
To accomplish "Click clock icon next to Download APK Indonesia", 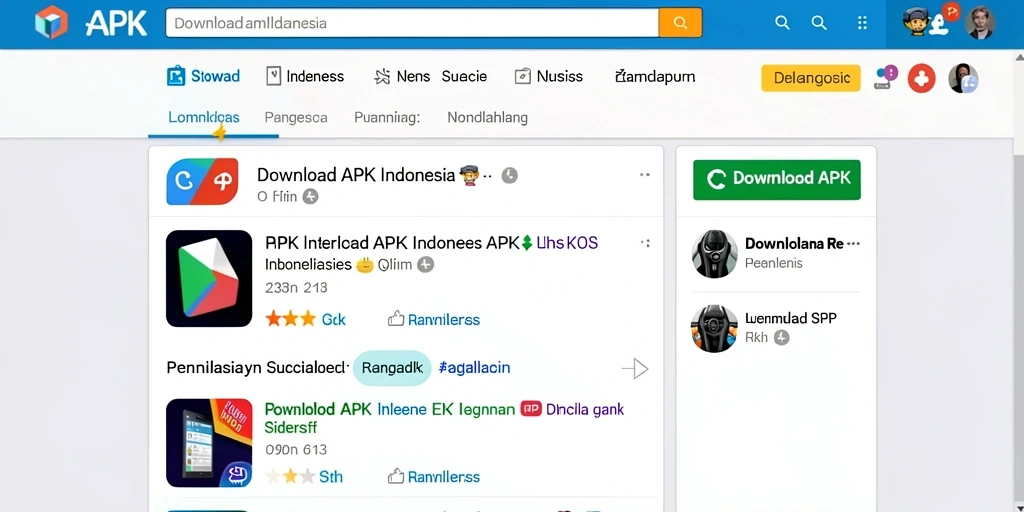I will pyautogui.click(x=509, y=175).
